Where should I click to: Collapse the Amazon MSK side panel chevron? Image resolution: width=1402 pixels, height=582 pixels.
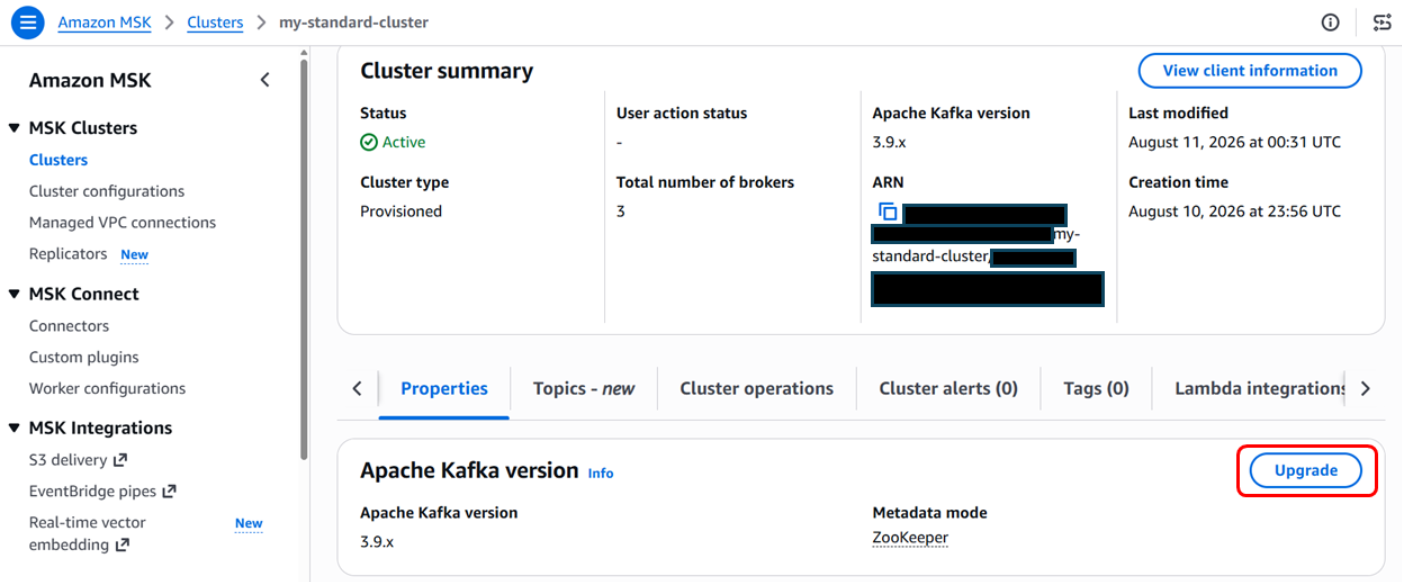(x=265, y=80)
